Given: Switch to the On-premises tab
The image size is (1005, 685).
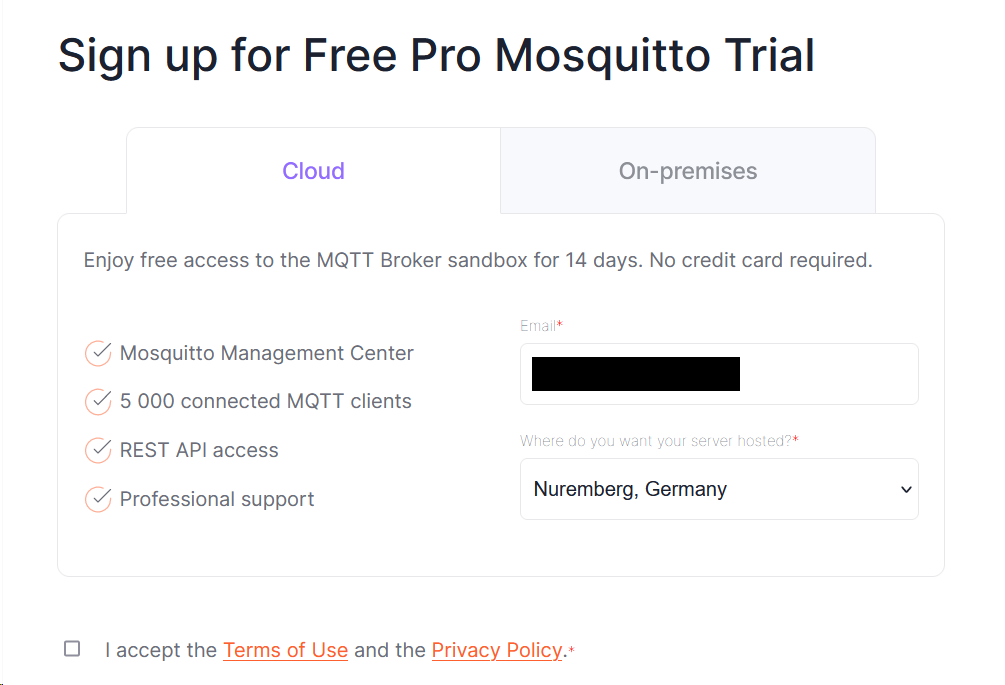Looking at the screenshot, I should point(688,170).
